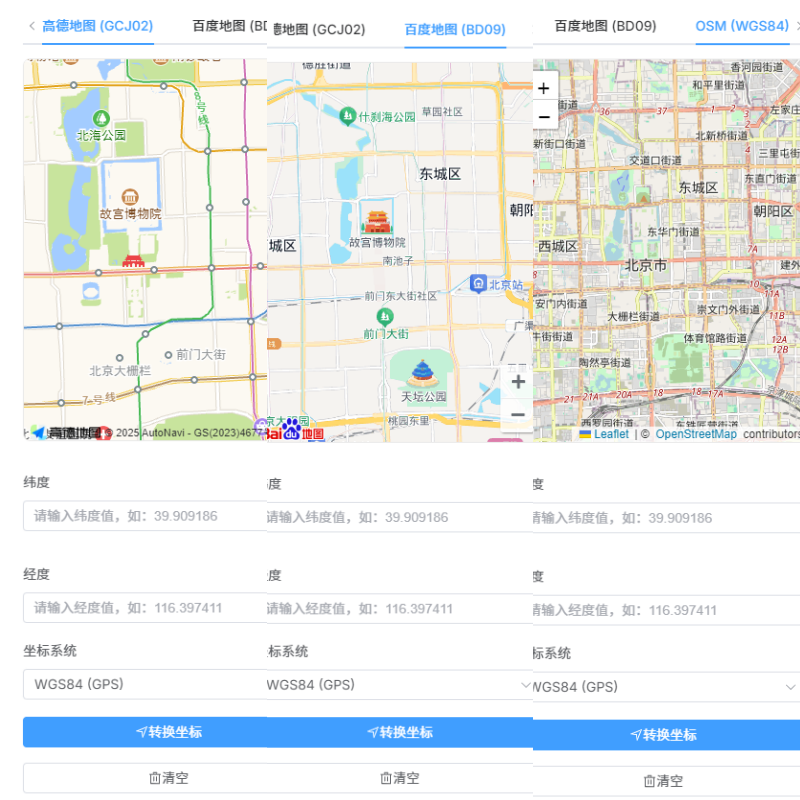Zoom out using the minus control on OSM map
The height and width of the screenshot is (800, 800).
pos(543,115)
